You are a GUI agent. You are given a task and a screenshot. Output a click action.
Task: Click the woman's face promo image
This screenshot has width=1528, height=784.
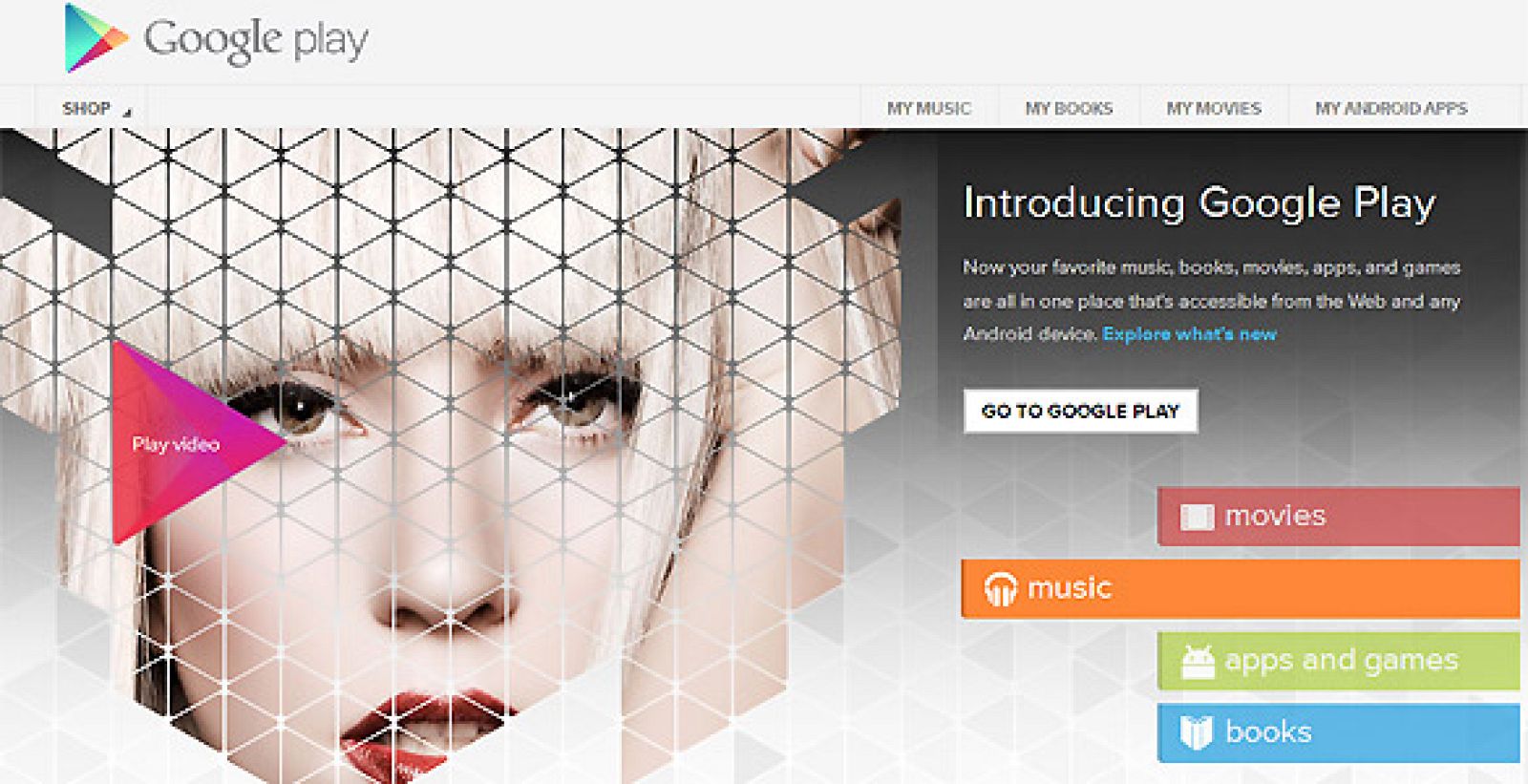click(449, 456)
